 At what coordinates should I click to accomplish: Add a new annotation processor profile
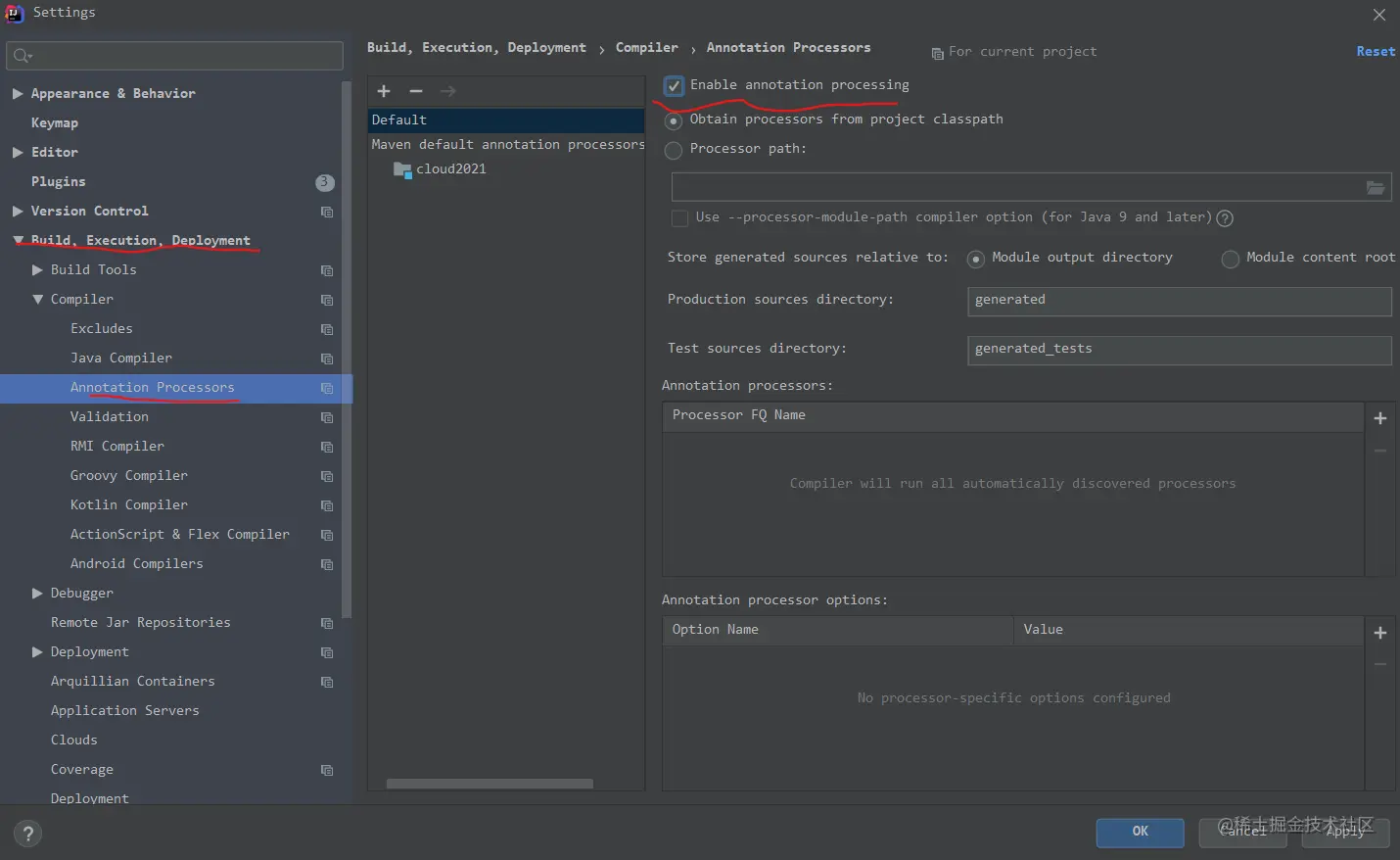point(384,91)
